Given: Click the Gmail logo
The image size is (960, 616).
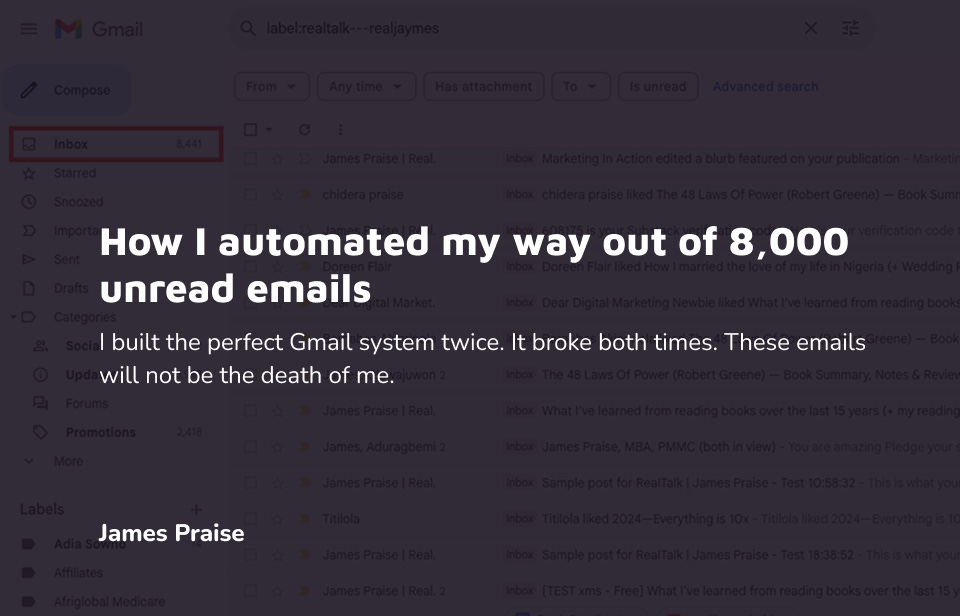Looking at the screenshot, I should click(x=99, y=29).
